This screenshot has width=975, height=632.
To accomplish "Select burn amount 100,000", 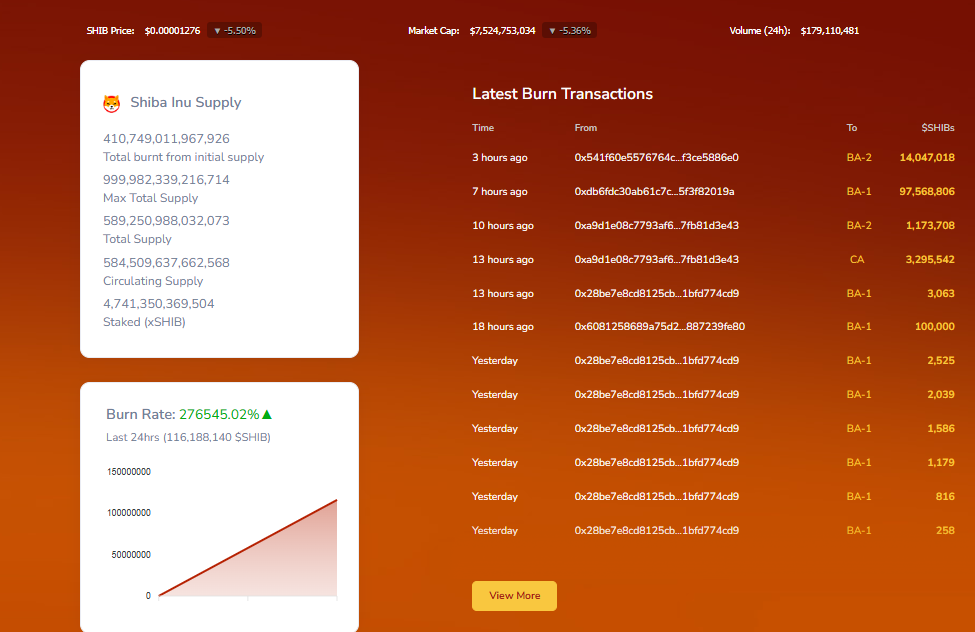I will 935,327.
